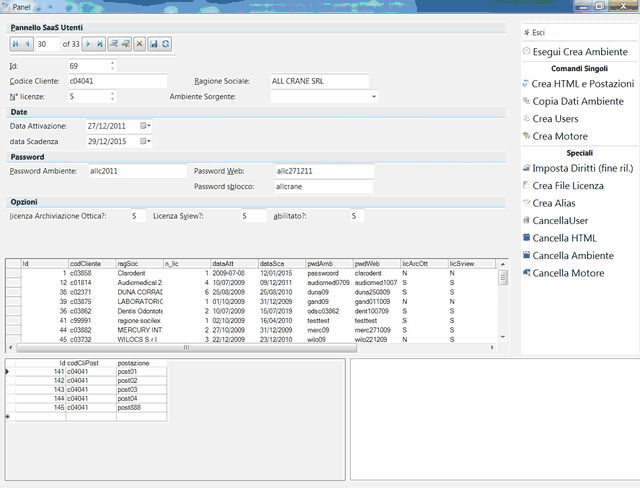Viewport: 640px width, 488px height.
Task: Sort grid by ragSoc column header
Action: 139,264
